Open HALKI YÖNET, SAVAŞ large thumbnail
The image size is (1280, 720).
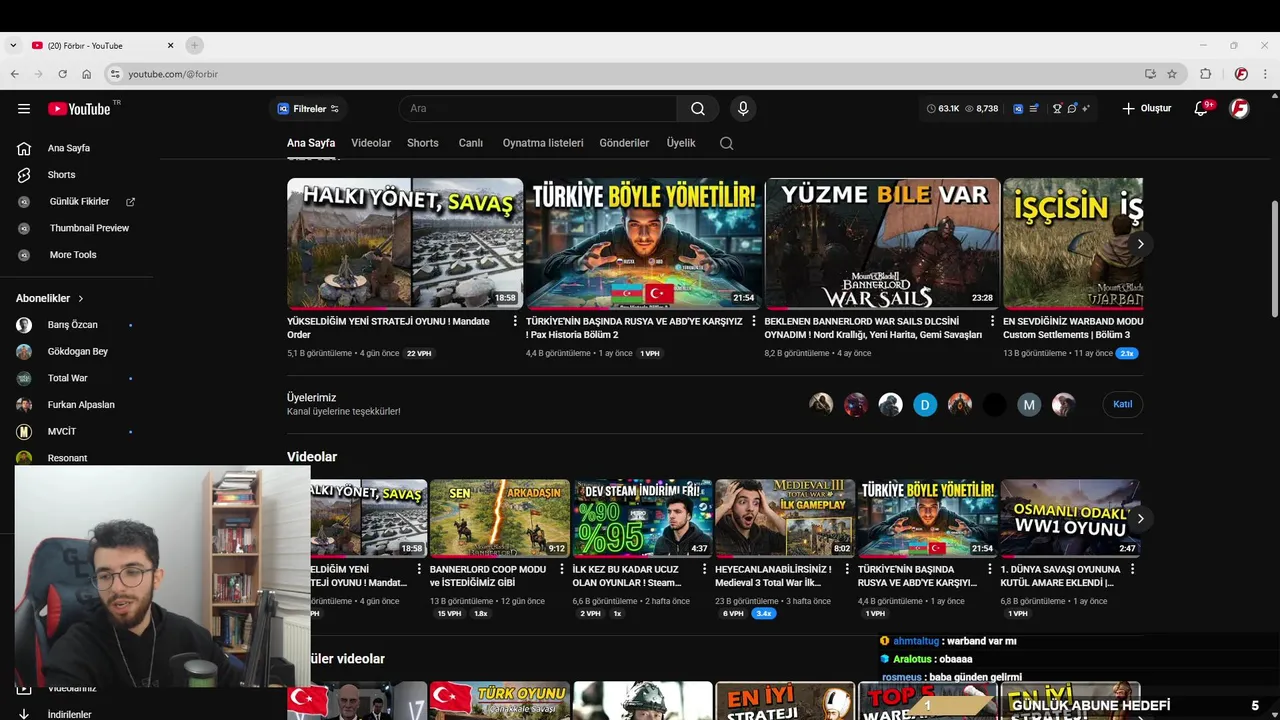tap(405, 243)
